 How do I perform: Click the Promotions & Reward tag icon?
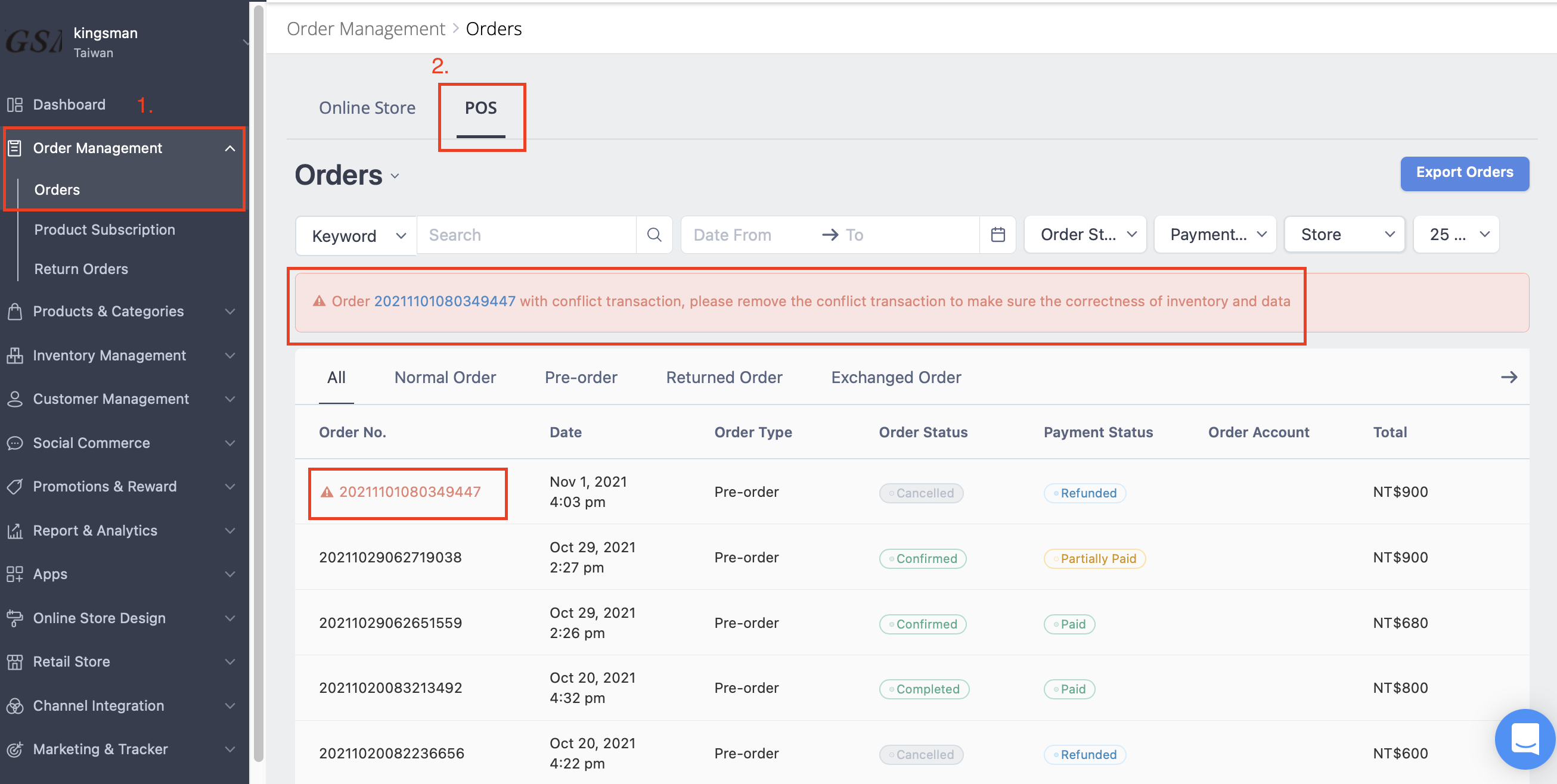(x=14, y=486)
